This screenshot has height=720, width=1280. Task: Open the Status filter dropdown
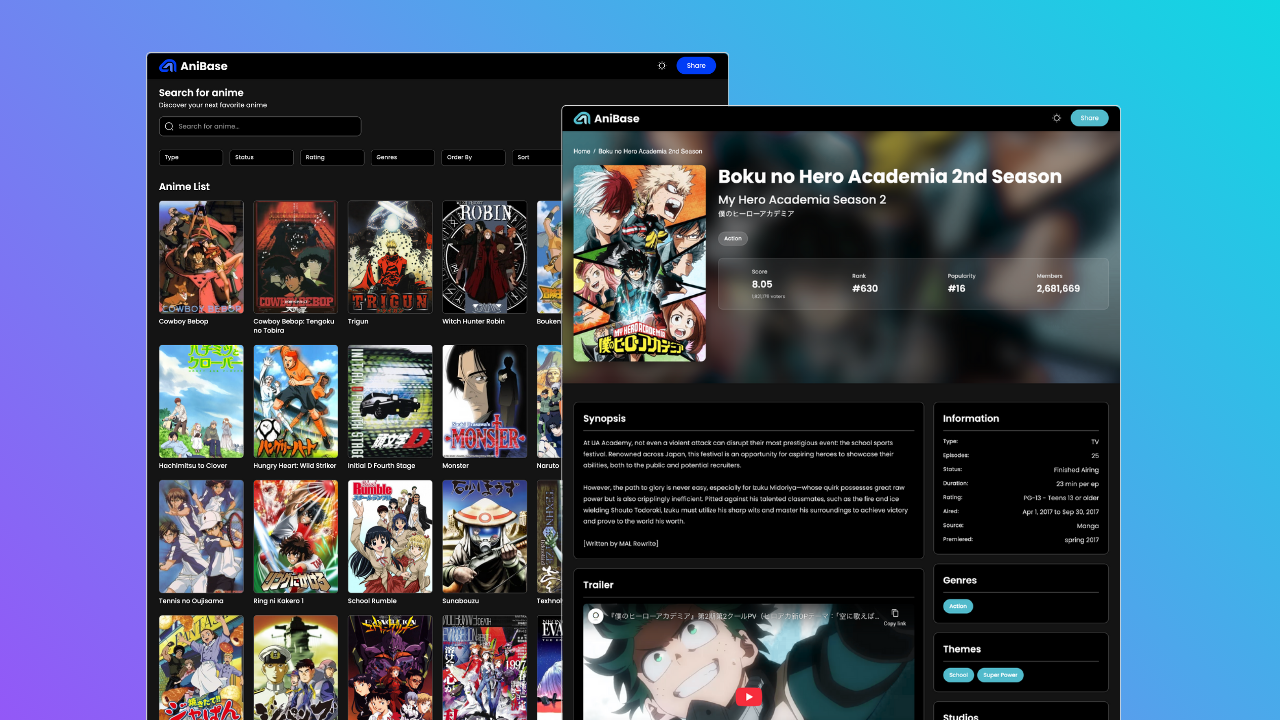[261, 158]
